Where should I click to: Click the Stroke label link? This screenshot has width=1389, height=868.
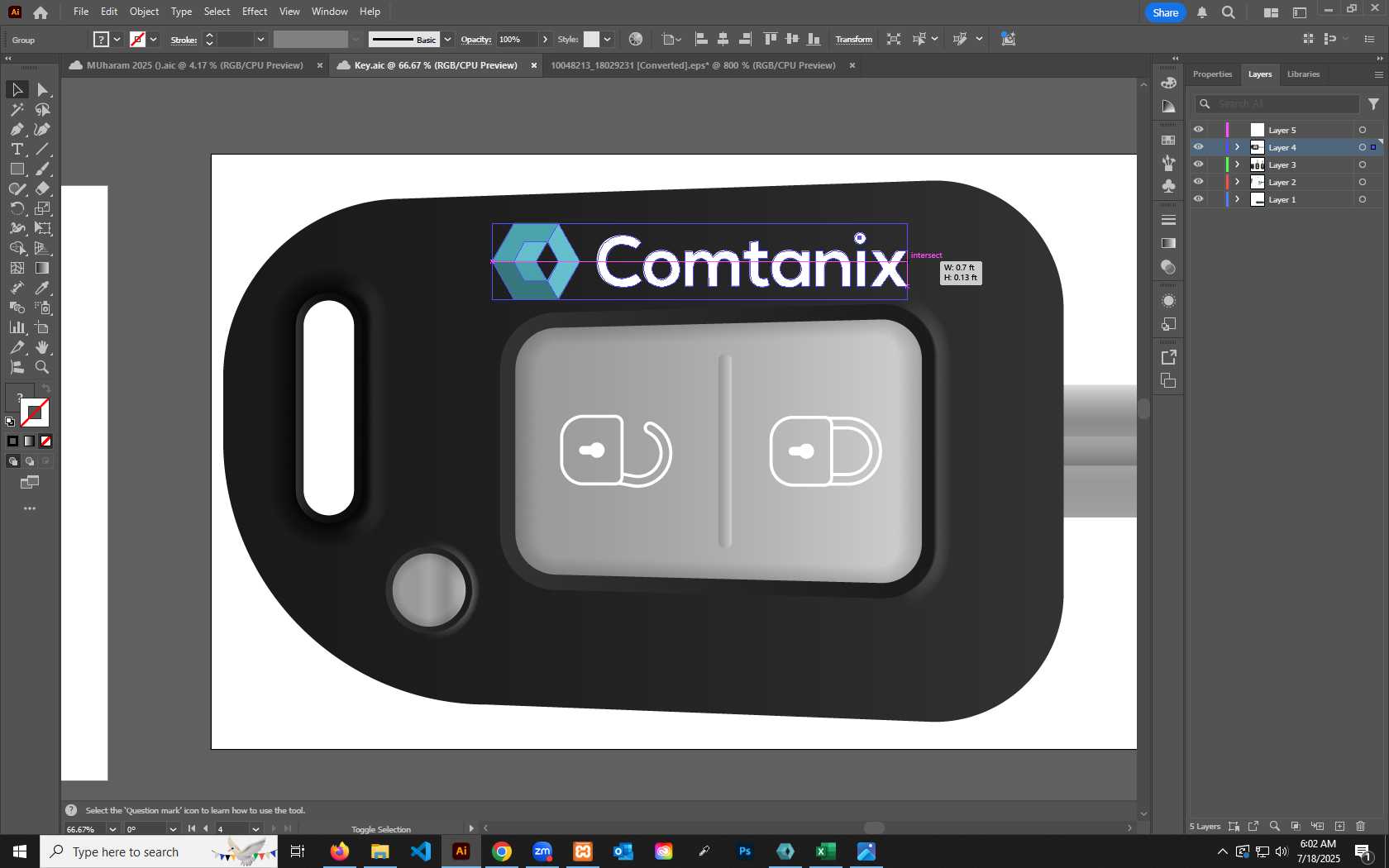(x=184, y=40)
